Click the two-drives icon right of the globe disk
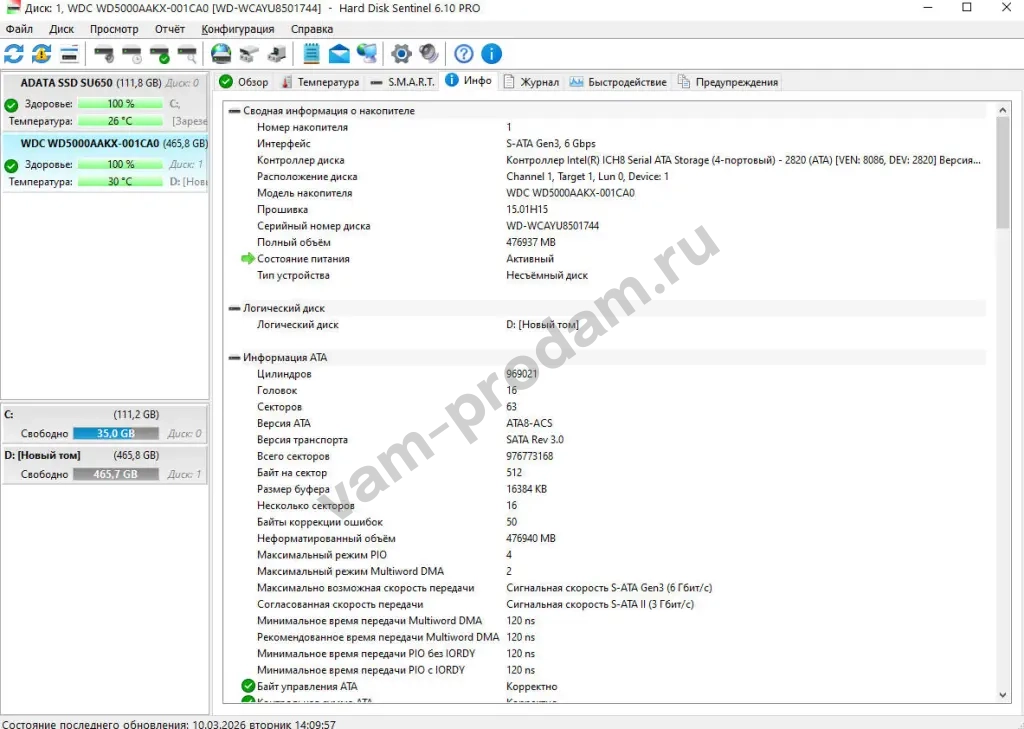 pyautogui.click(x=249, y=54)
